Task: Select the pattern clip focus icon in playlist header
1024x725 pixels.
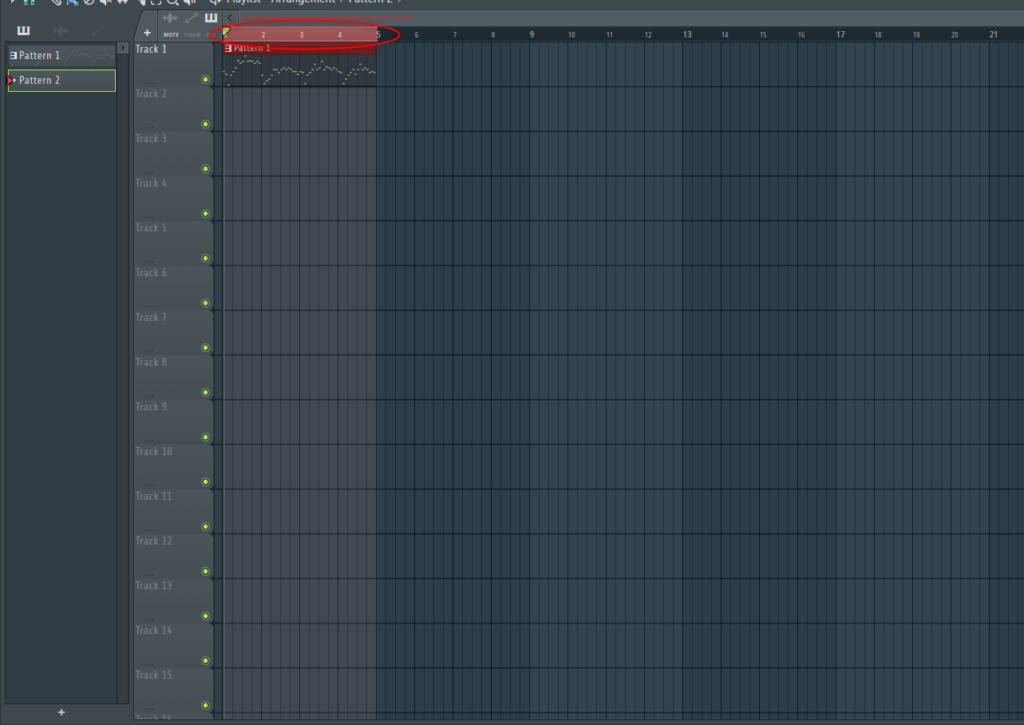Action: 211,18
